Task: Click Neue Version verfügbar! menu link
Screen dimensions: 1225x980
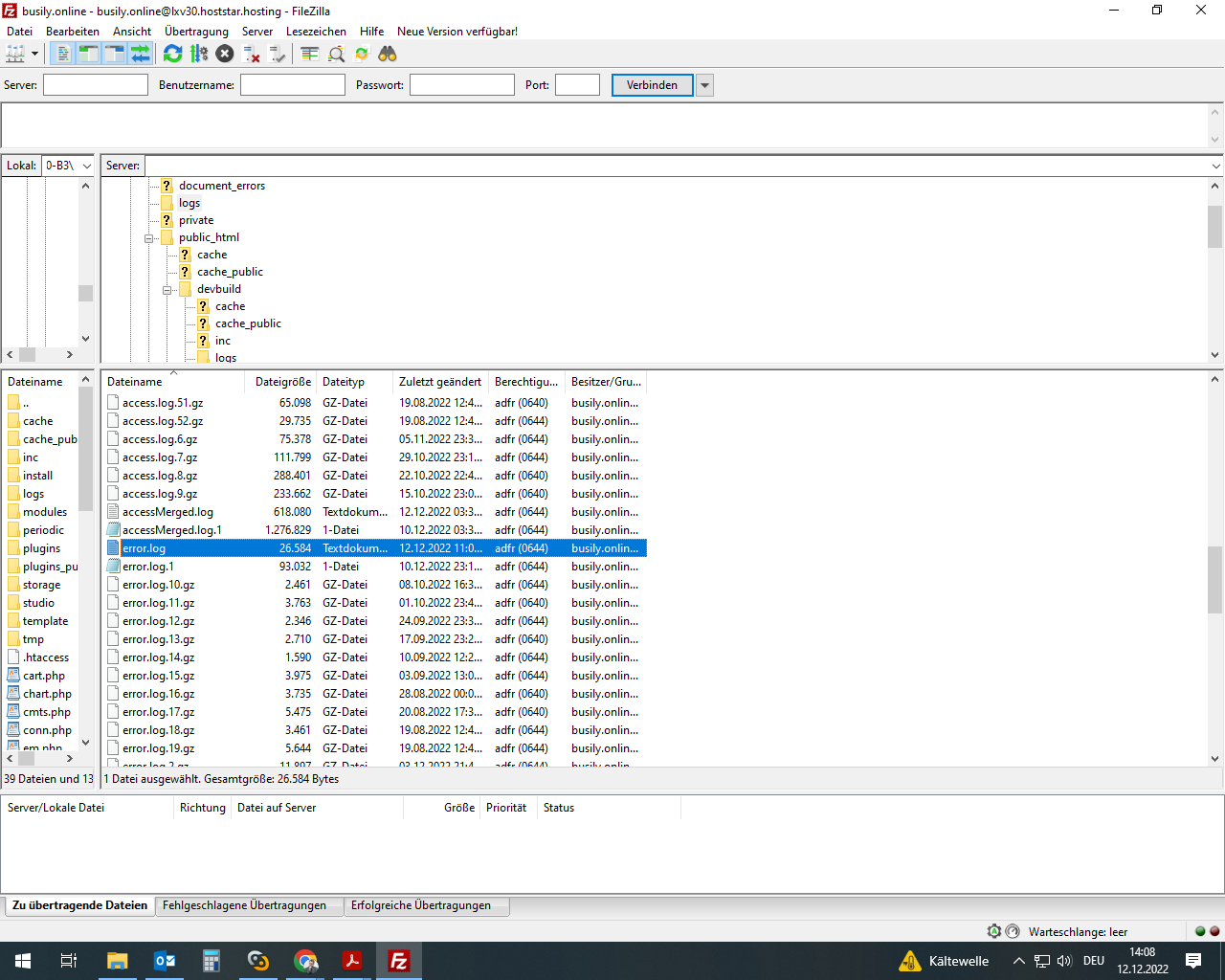Action: 457,32
